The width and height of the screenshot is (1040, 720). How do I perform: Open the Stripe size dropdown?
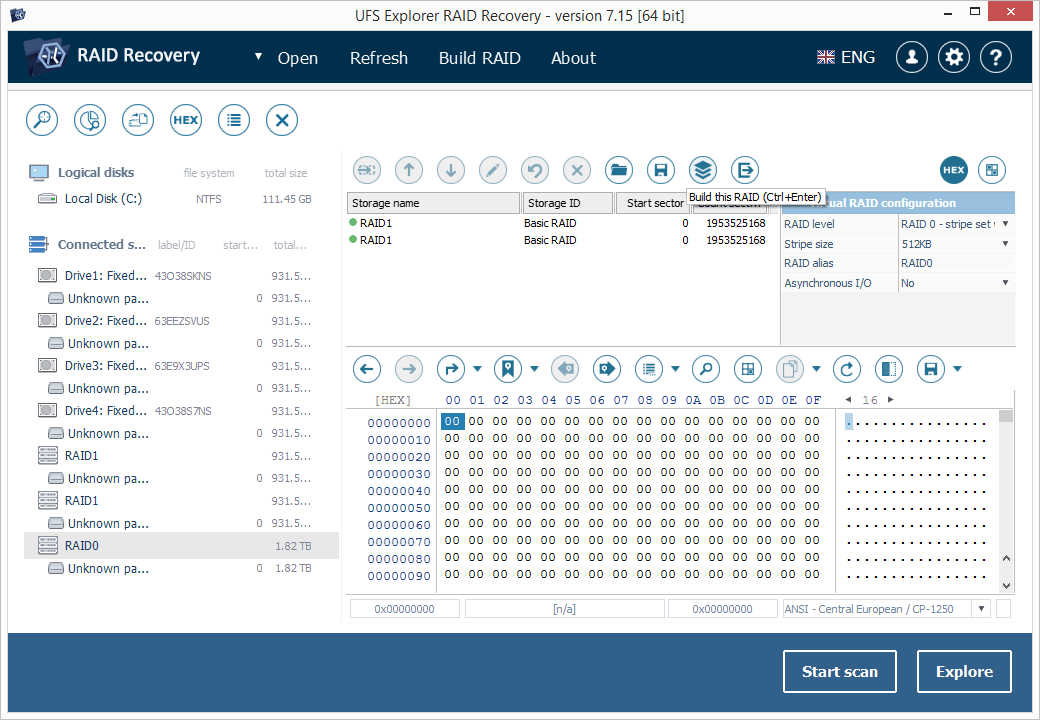point(1006,244)
